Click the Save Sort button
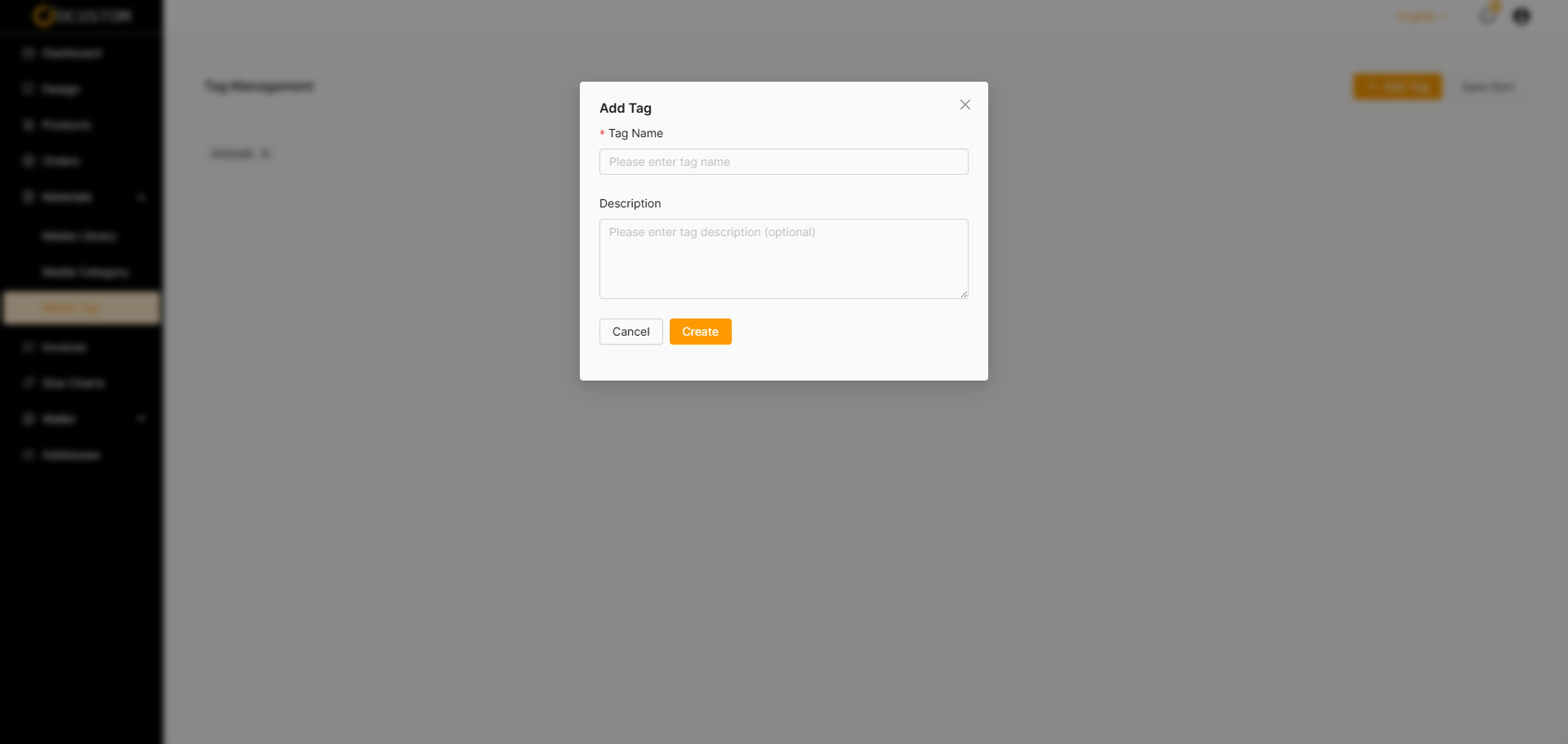The image size is (1568, 744). point(1487,87)
